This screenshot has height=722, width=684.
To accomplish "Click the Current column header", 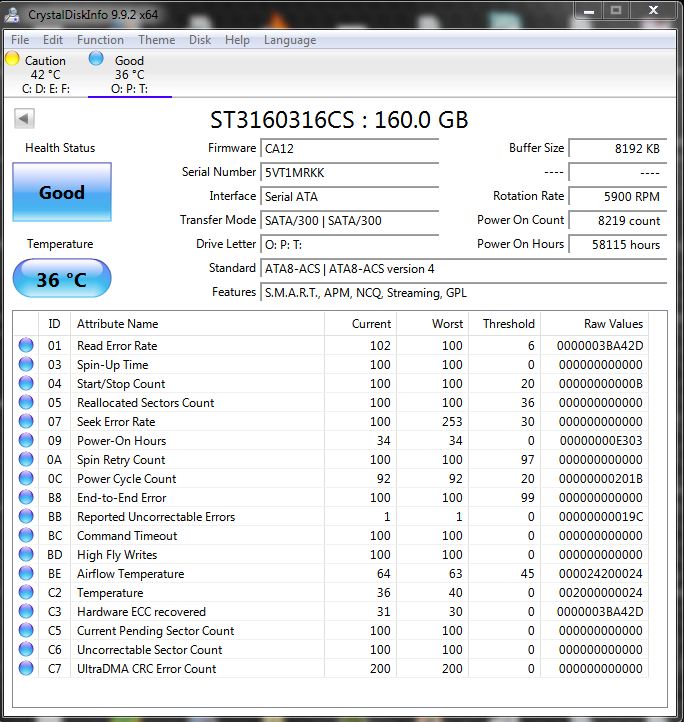I will click(x=360, y=324).
